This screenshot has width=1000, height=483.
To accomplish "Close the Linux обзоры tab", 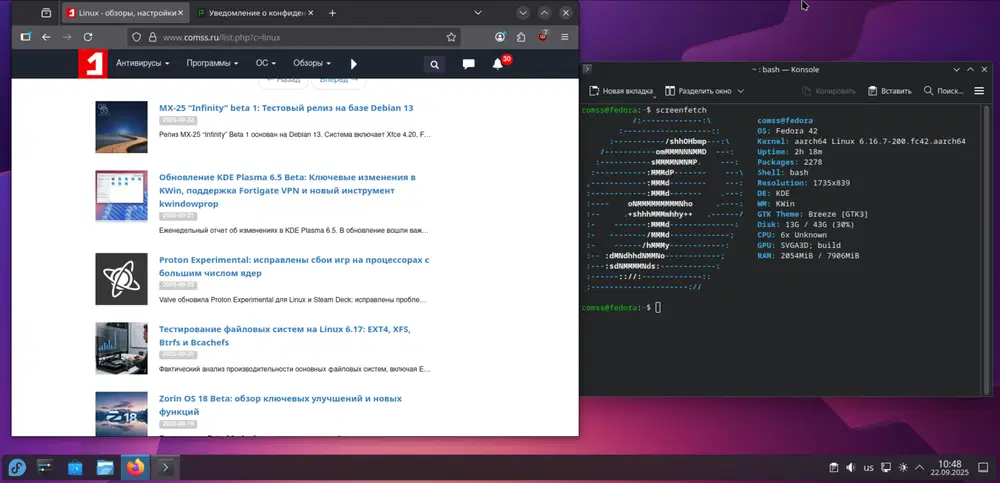I will (x=180, y=13).
